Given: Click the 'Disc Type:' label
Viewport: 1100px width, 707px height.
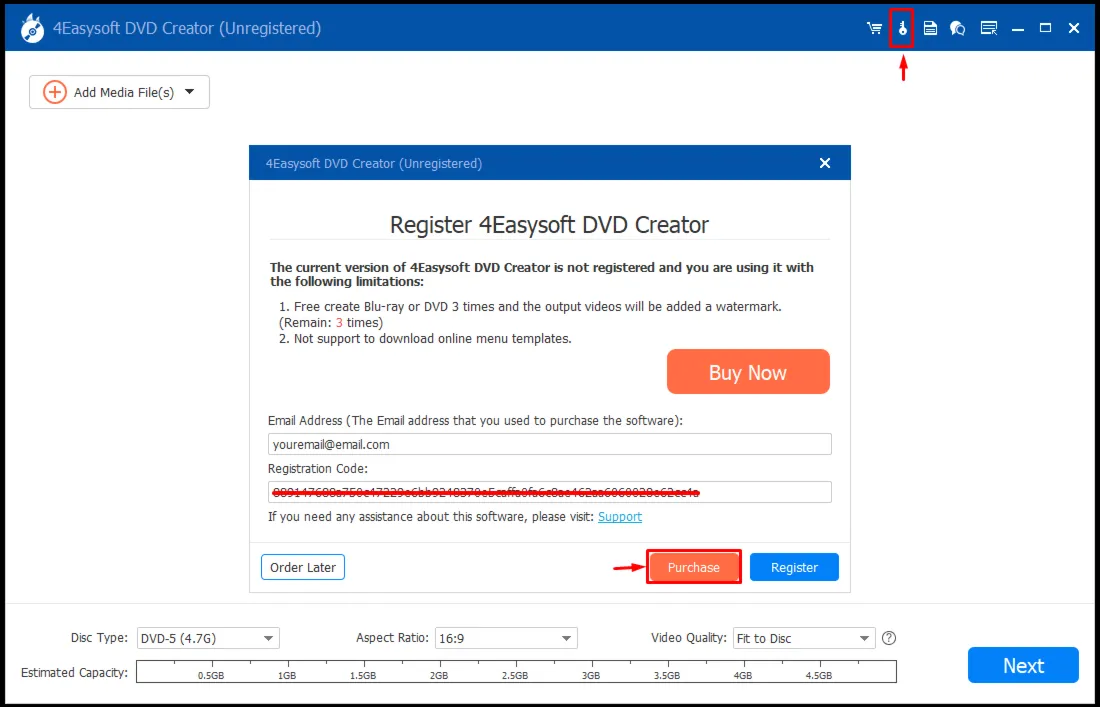Looking at the screenshot, I should pyautogui.click(x=100, y=638).
